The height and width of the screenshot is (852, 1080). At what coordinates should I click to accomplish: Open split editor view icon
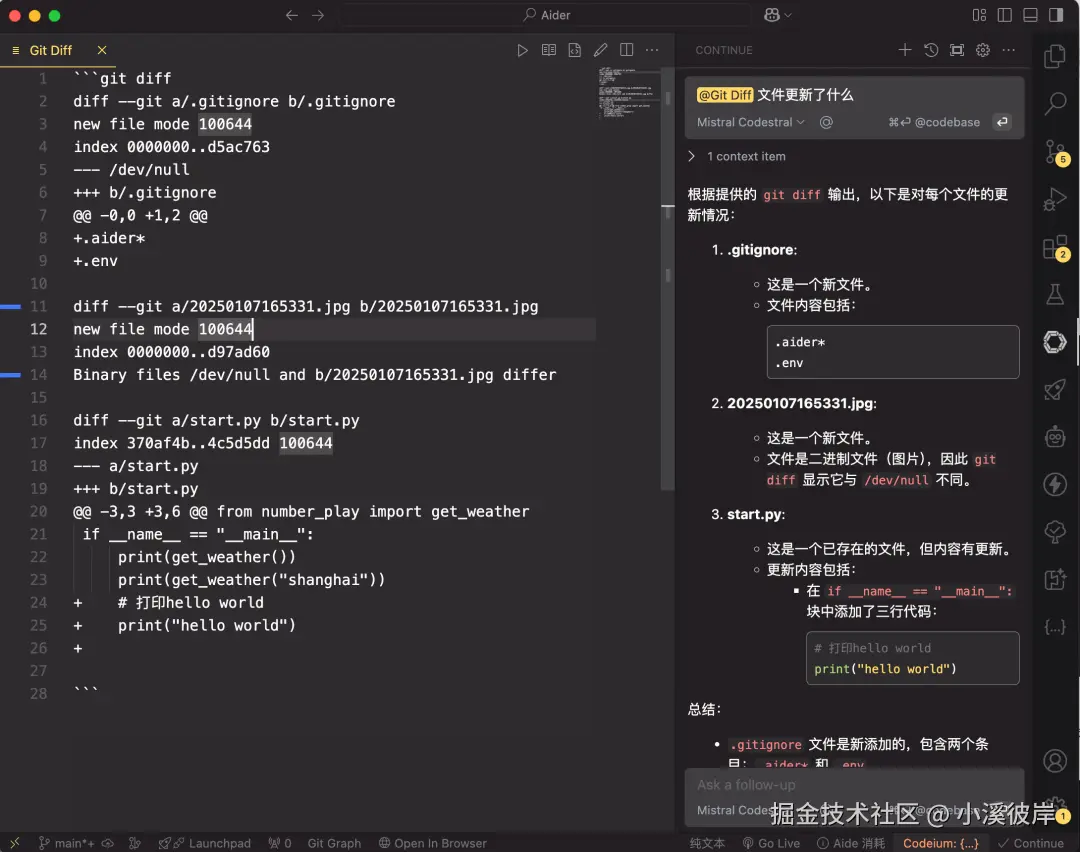(x=626, y=49)
